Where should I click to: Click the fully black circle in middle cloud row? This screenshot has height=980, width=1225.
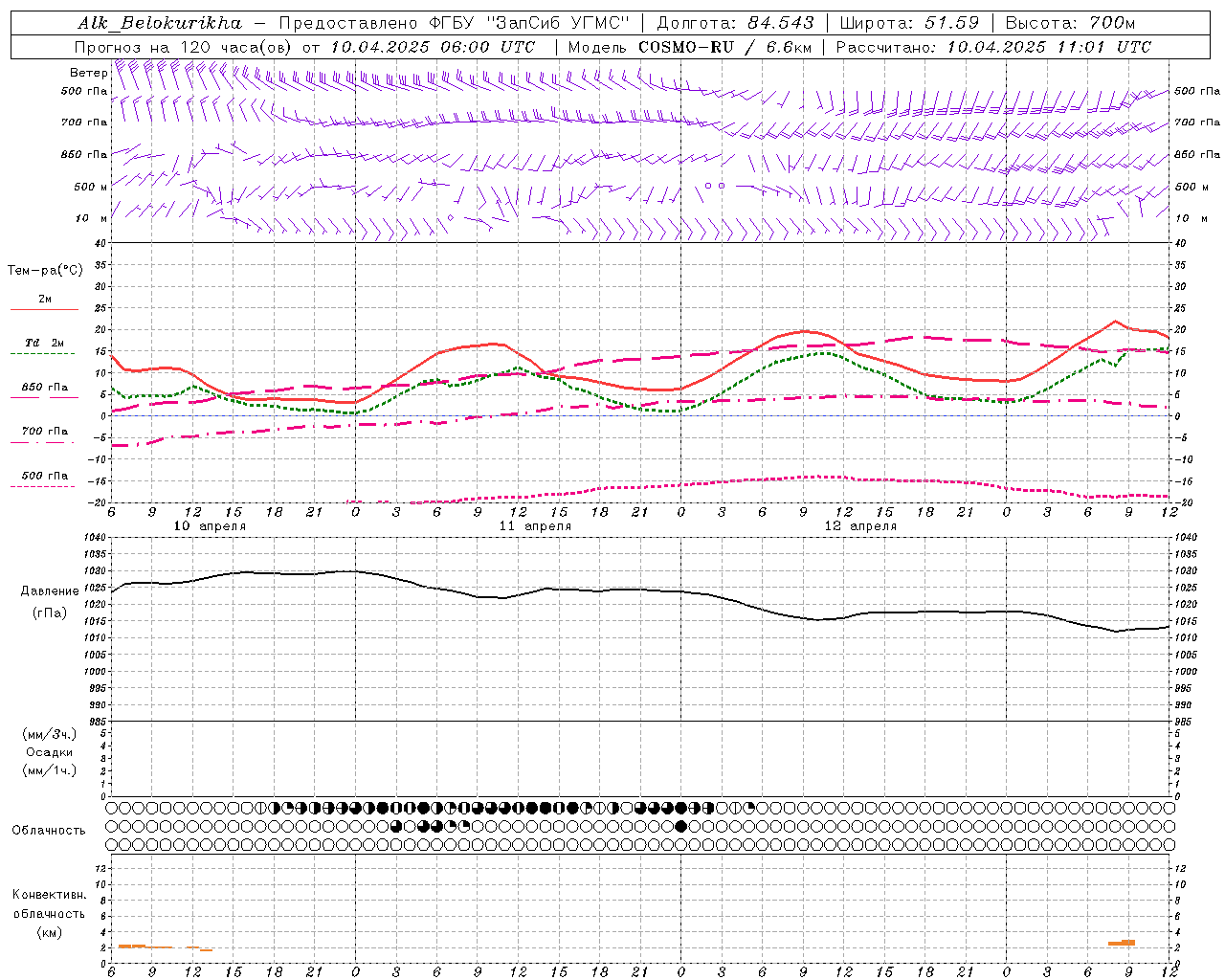click(x=680, y=826)
